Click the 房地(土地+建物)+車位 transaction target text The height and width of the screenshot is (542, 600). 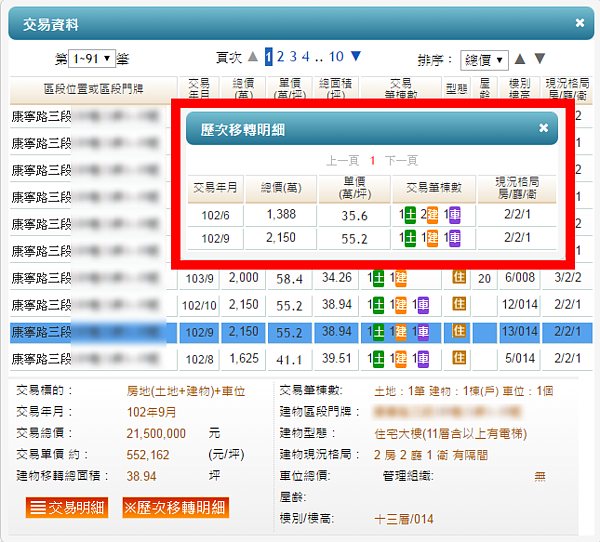pyautogui.click(x=186, y=391)
